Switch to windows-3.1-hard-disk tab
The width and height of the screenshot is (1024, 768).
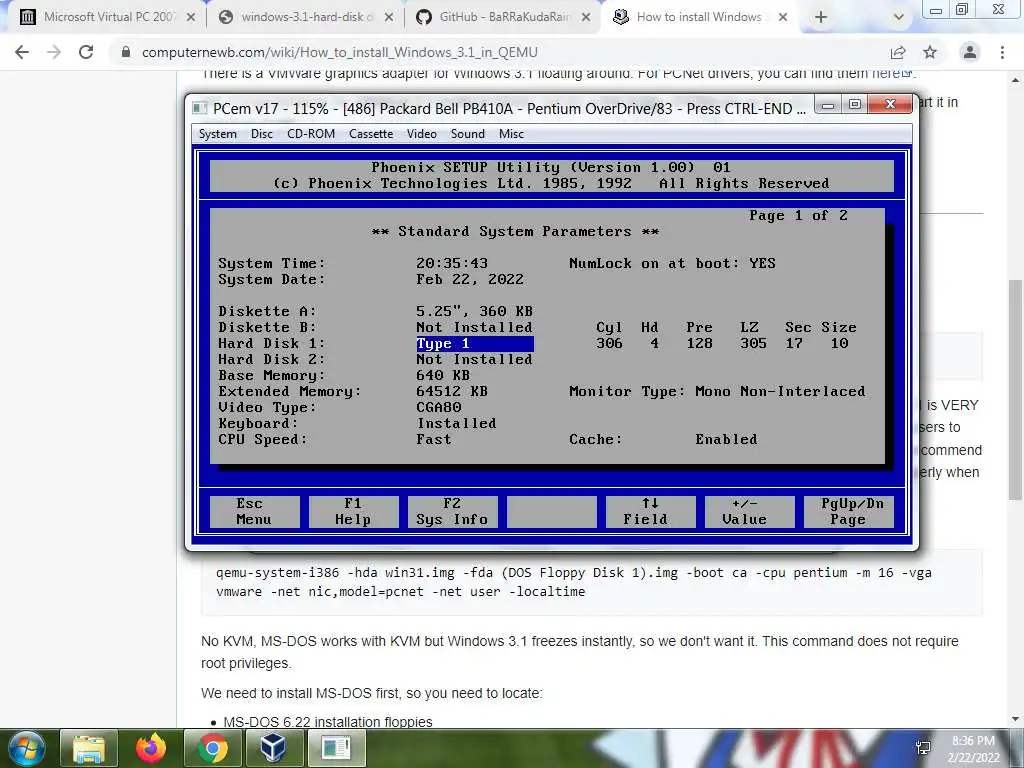pyautogui.click(x=306, y=17)
